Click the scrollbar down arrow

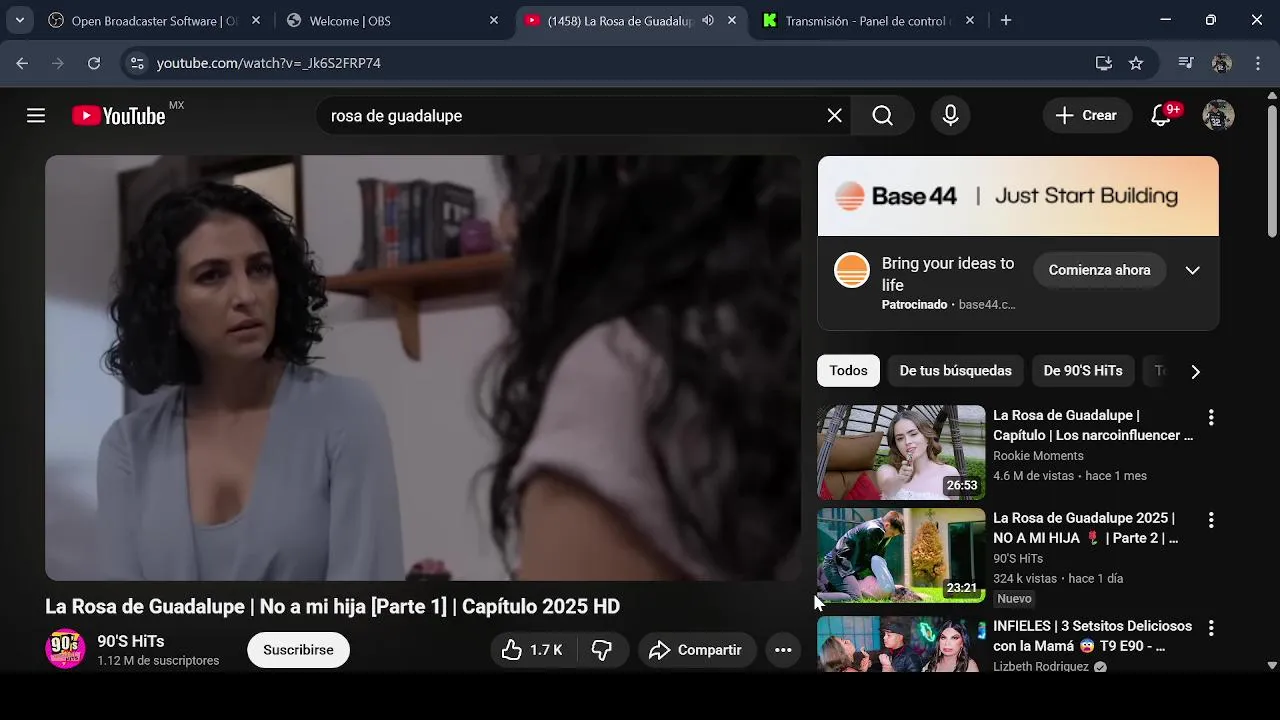coord(1272,665)
